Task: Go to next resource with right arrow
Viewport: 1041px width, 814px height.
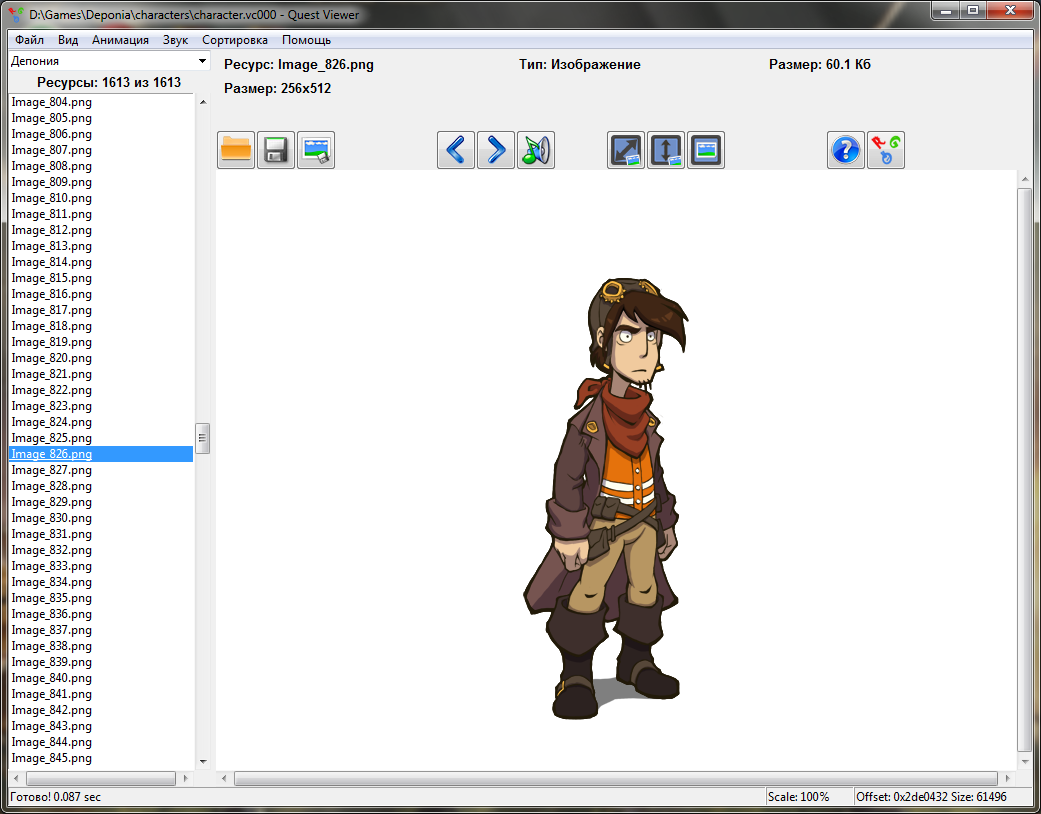Action: point(496,150)
